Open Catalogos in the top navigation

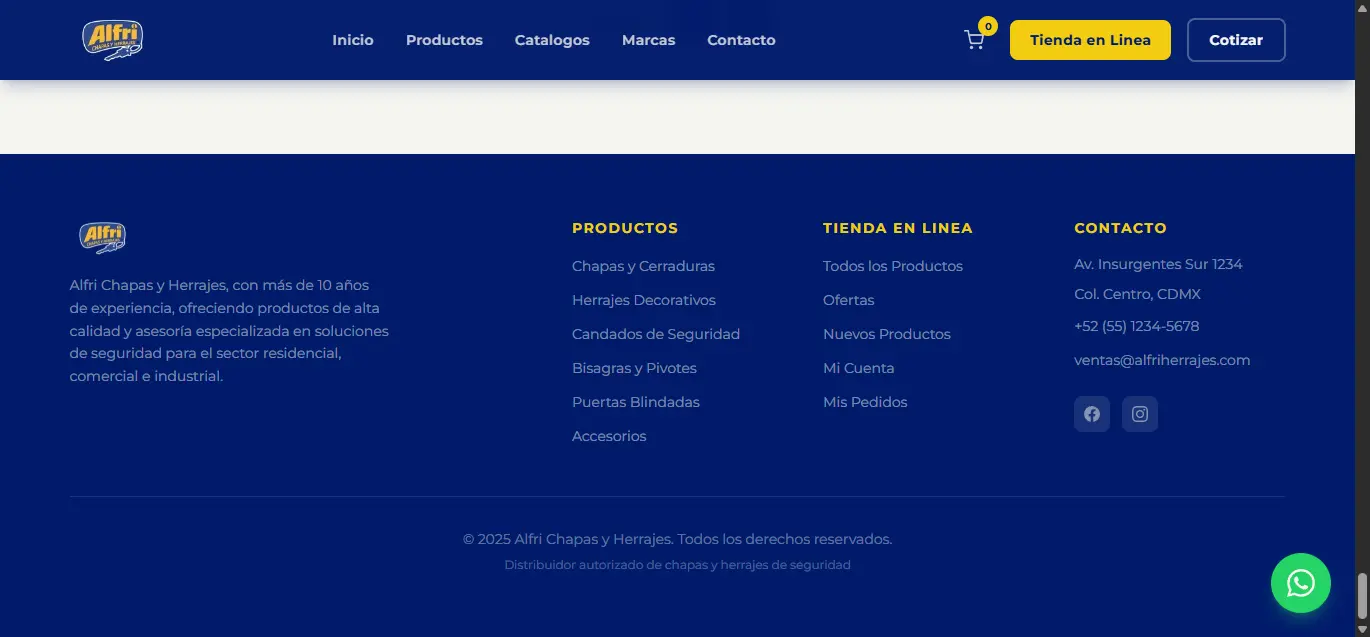coord(552,40)
